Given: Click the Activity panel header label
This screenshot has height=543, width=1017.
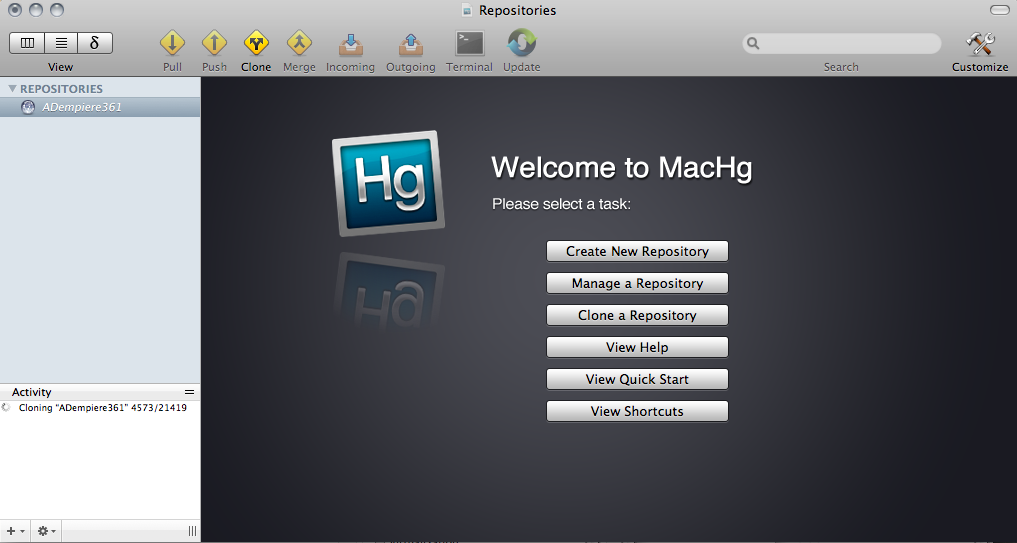Looking at the screenshot, I should pos(31,392).
